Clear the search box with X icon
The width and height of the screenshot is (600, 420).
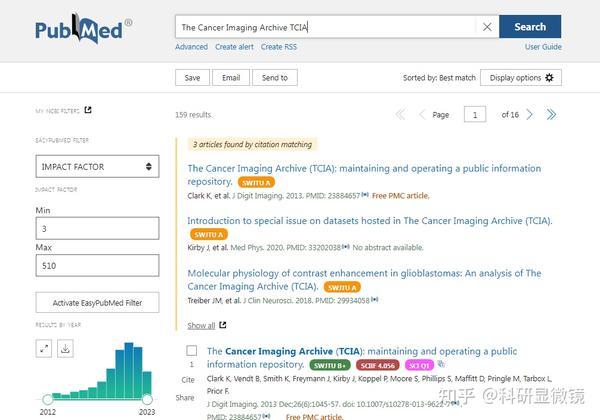pyautogui.click(x=487, y=27)
